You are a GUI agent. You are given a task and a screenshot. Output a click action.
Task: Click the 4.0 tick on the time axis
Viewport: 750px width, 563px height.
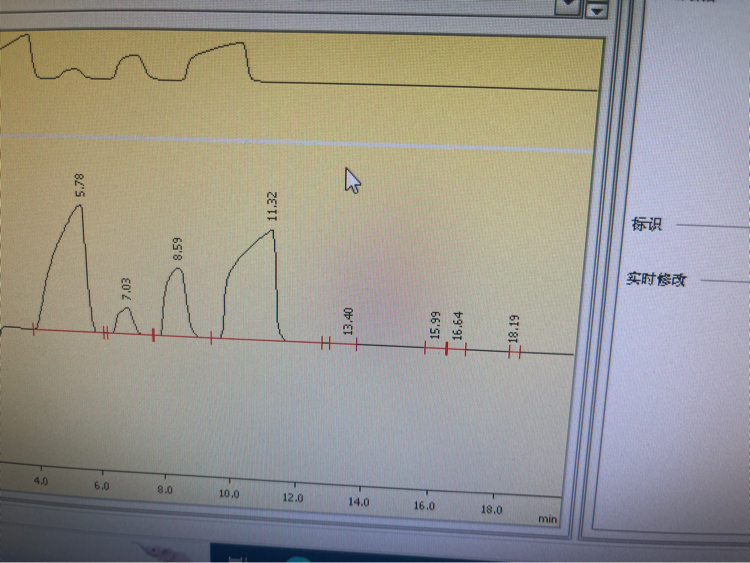point(41,481)
